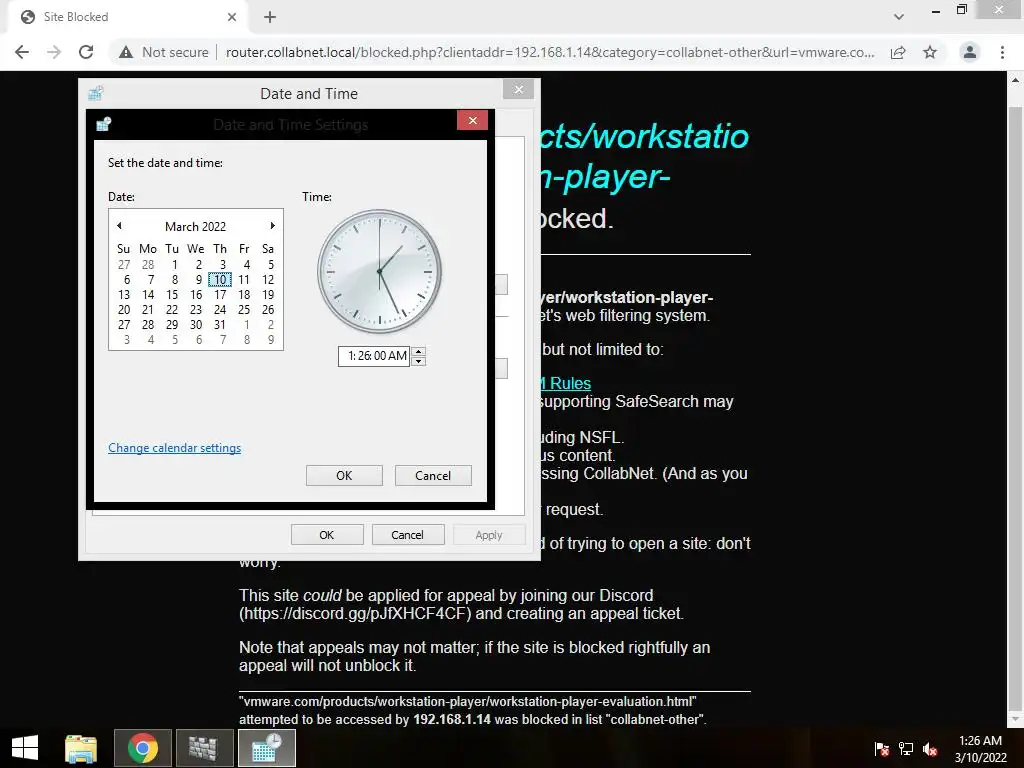Go to next month in calendar
The image size is (1024, 768).
(272, 226)
